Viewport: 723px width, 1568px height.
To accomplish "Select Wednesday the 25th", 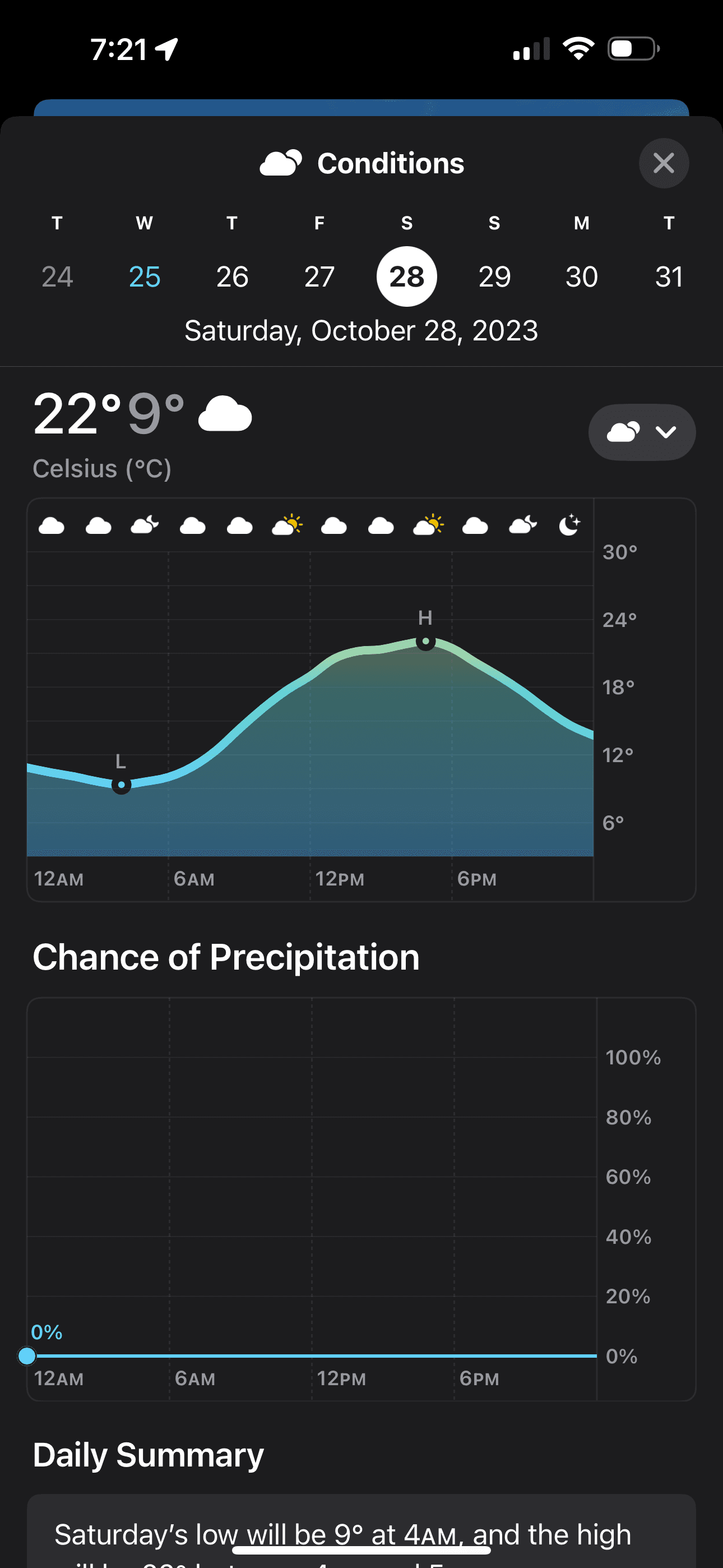I will point(145,276).
